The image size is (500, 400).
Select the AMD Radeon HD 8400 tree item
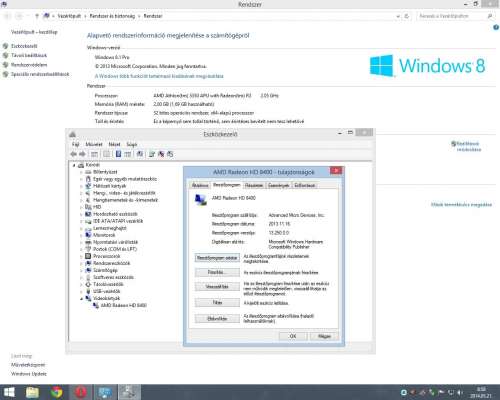[x=123, y=305]
